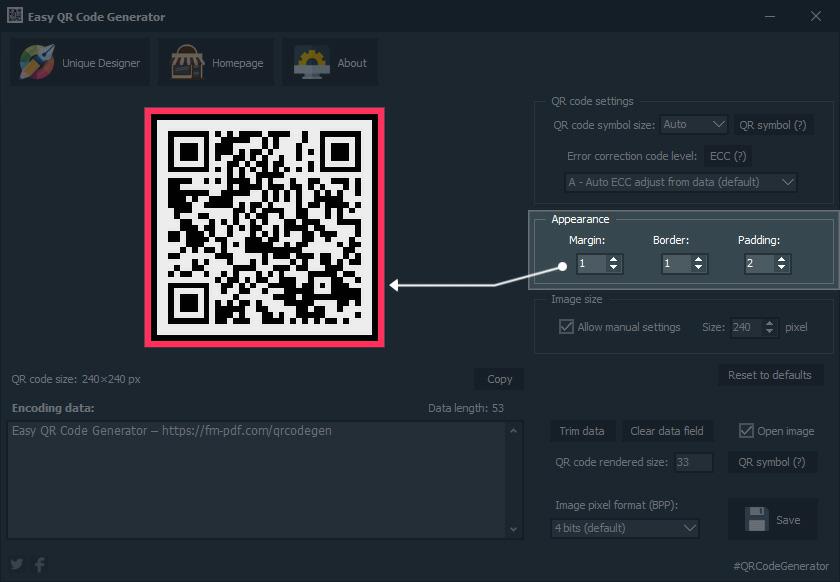This screenshot has width=840, height=582.
Task: Increase the Padding value
Action: click(782, 259)
